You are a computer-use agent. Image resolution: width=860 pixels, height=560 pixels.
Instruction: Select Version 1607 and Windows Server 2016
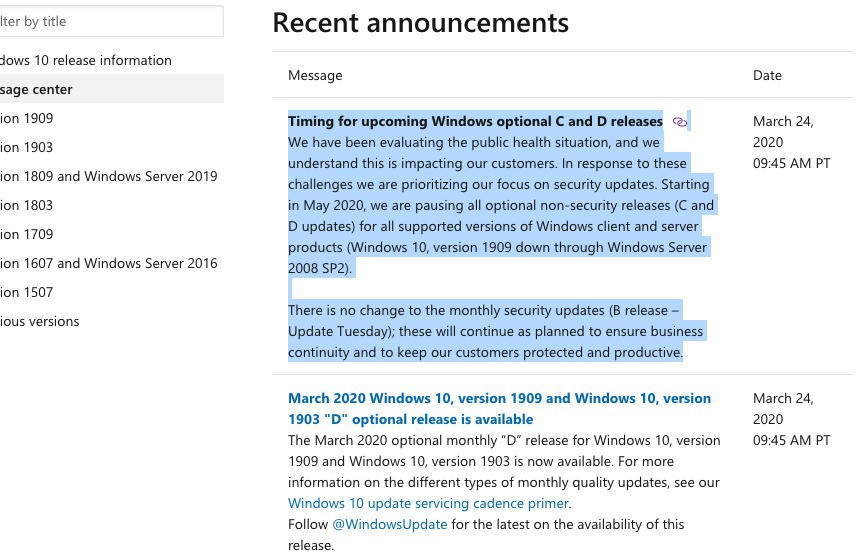109,263
